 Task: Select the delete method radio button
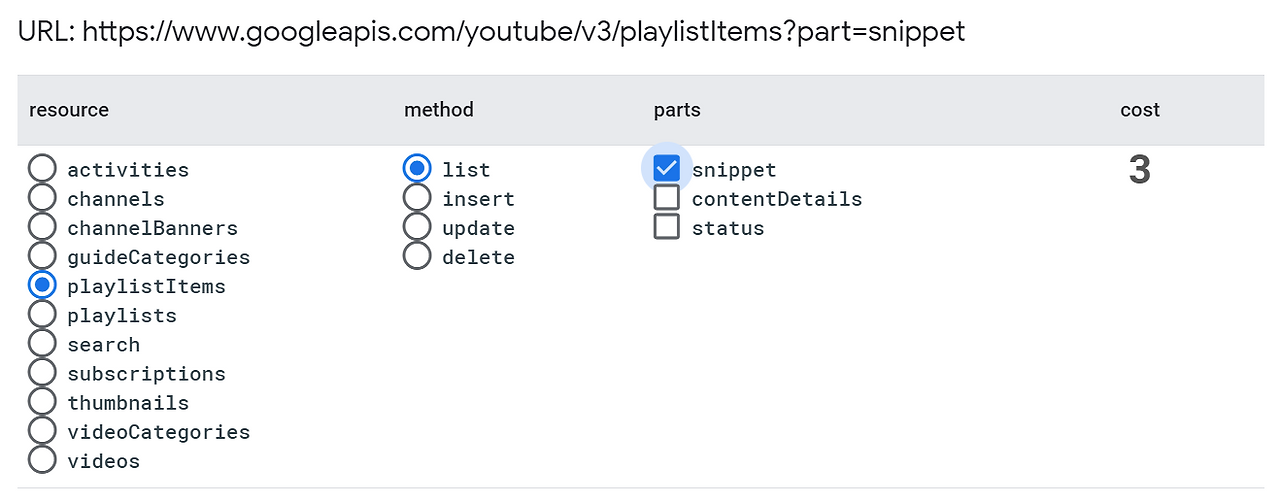click(x=417, y=257)
